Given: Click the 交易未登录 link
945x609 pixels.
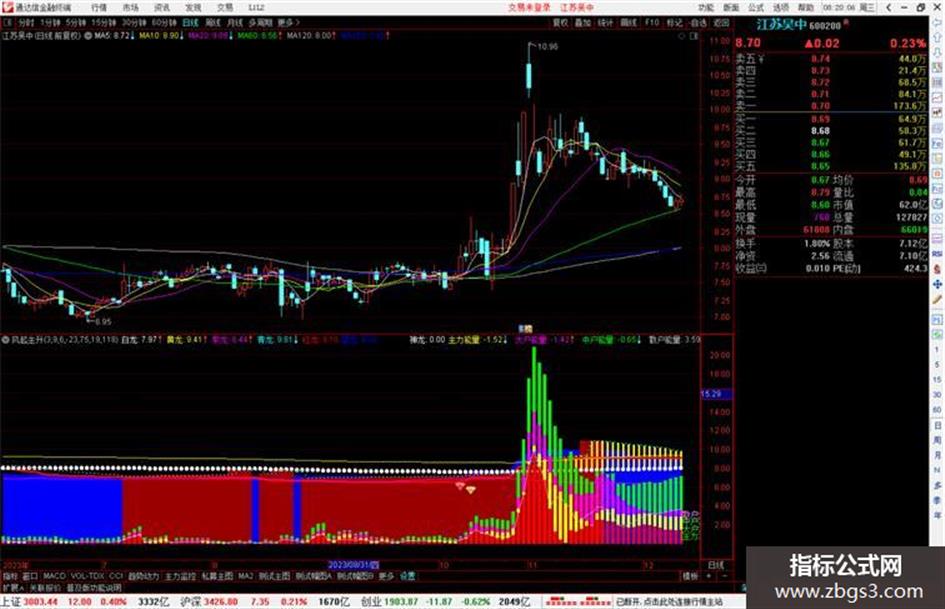Looking at the screenshot, I should click(529, 8).
